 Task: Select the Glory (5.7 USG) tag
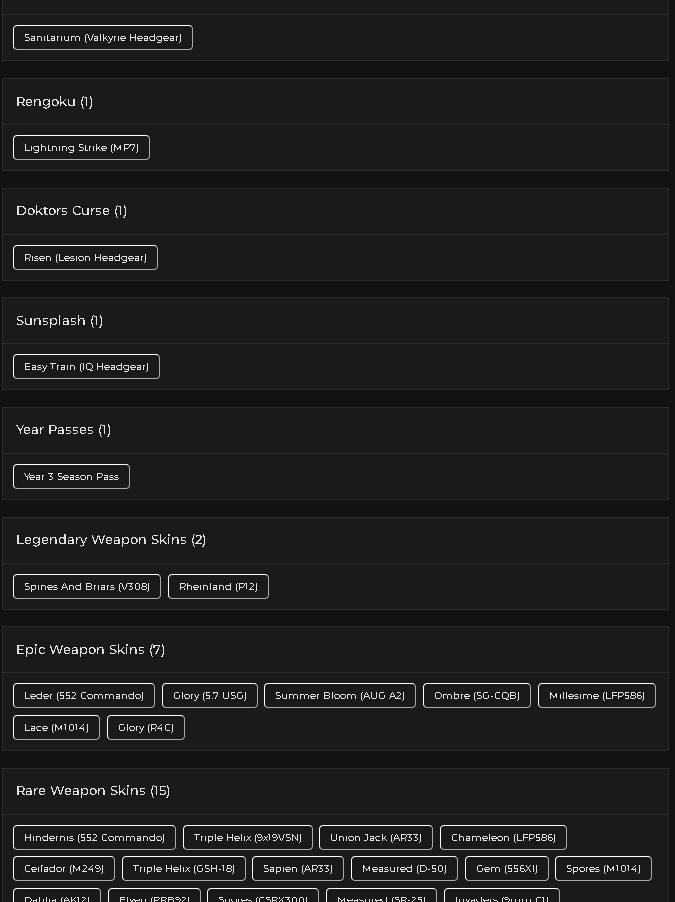(210, 695)
